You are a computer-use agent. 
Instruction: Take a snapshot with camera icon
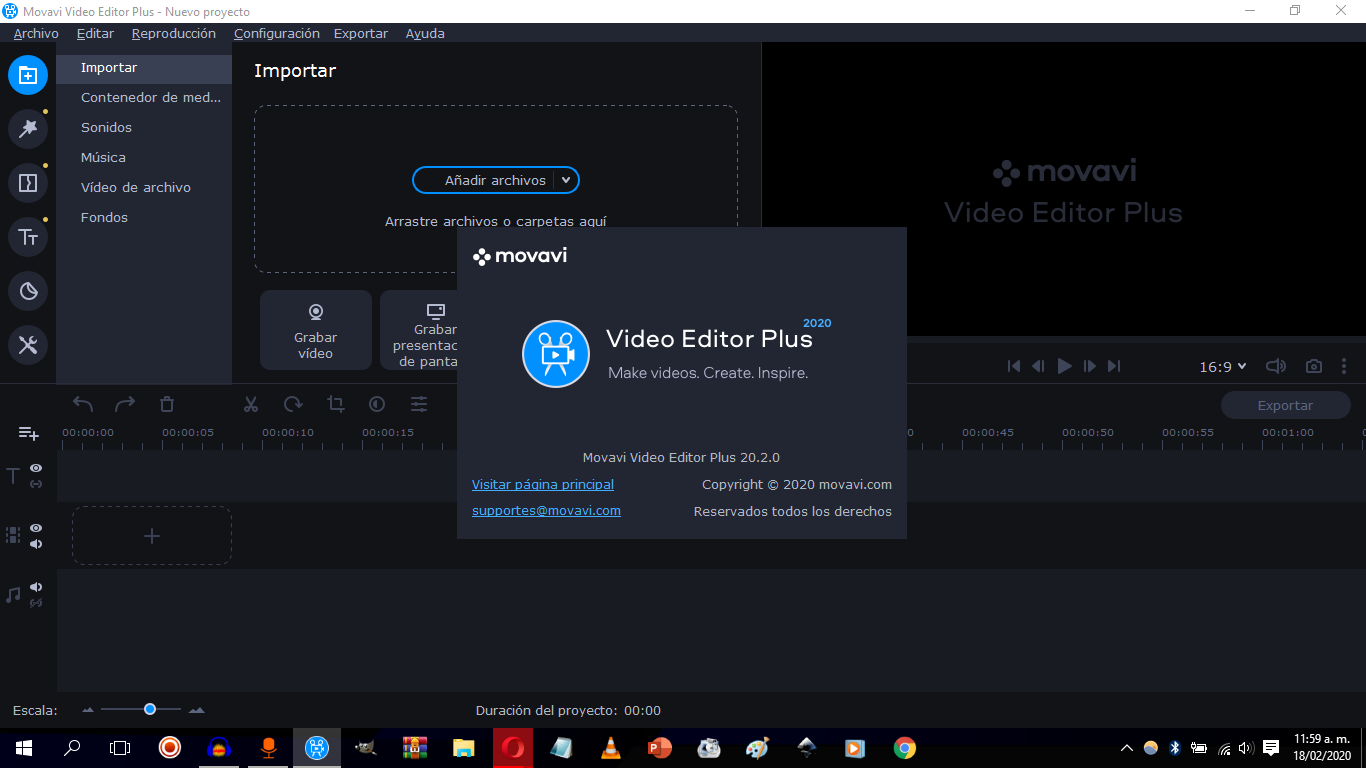(1314, 366)
